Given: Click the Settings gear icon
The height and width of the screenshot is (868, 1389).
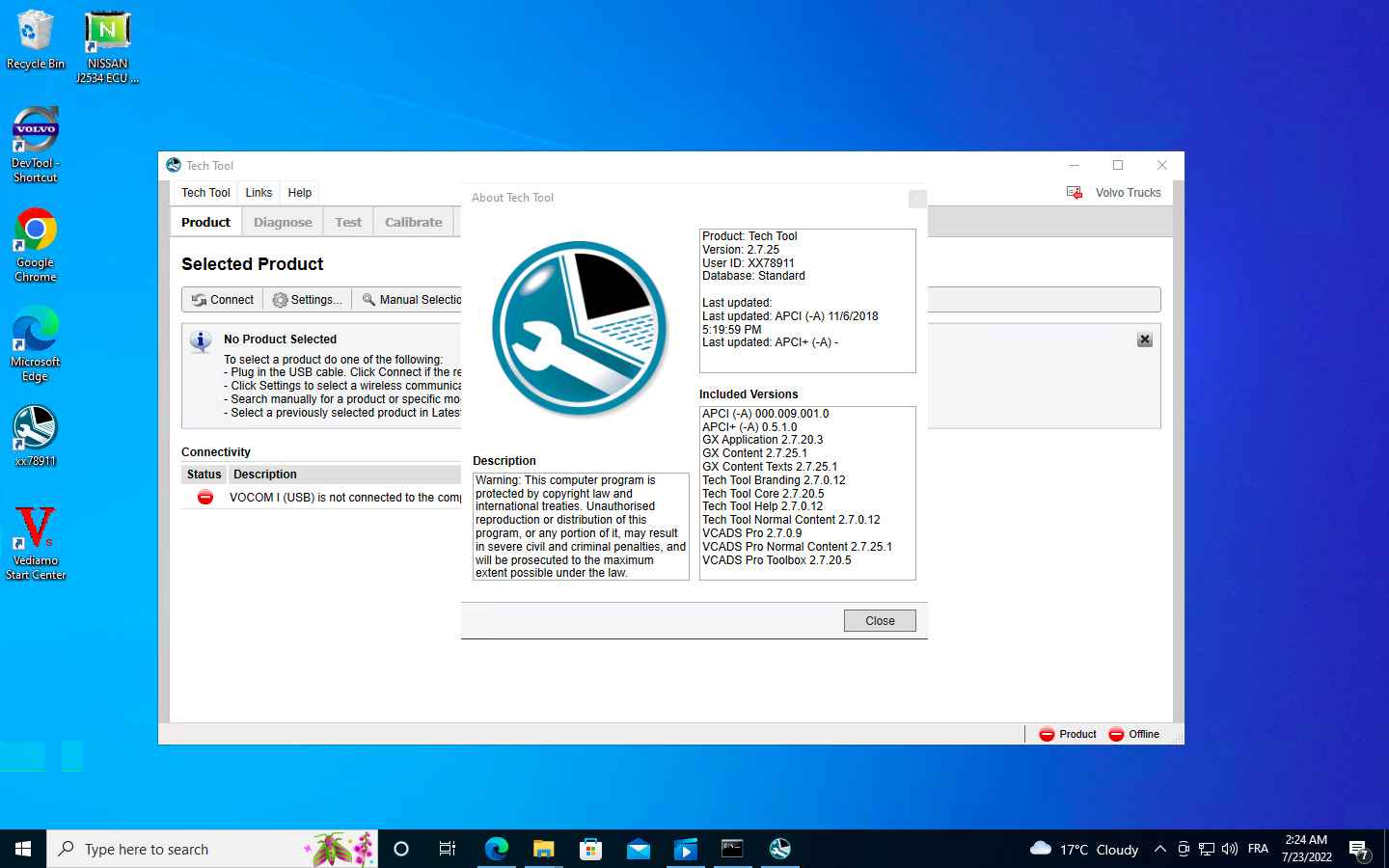Looking at the screenshot, I should click(280, 300).
